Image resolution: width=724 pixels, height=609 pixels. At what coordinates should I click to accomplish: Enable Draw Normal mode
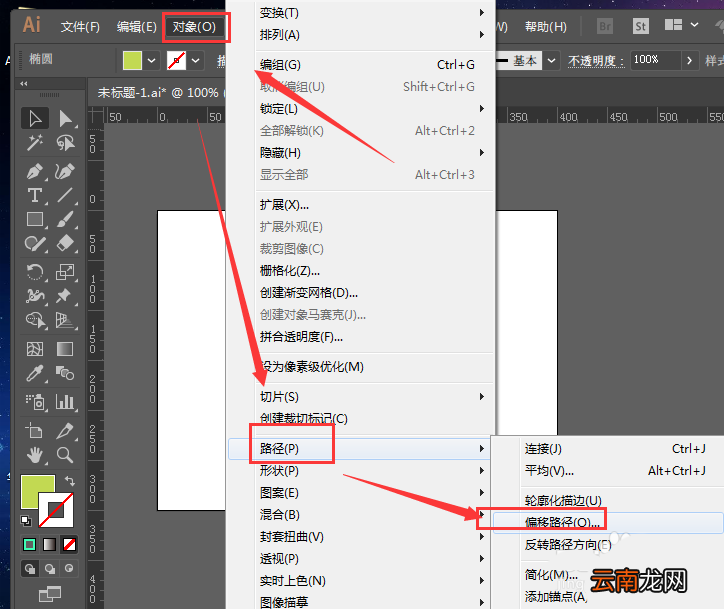(x=30, y=568)
